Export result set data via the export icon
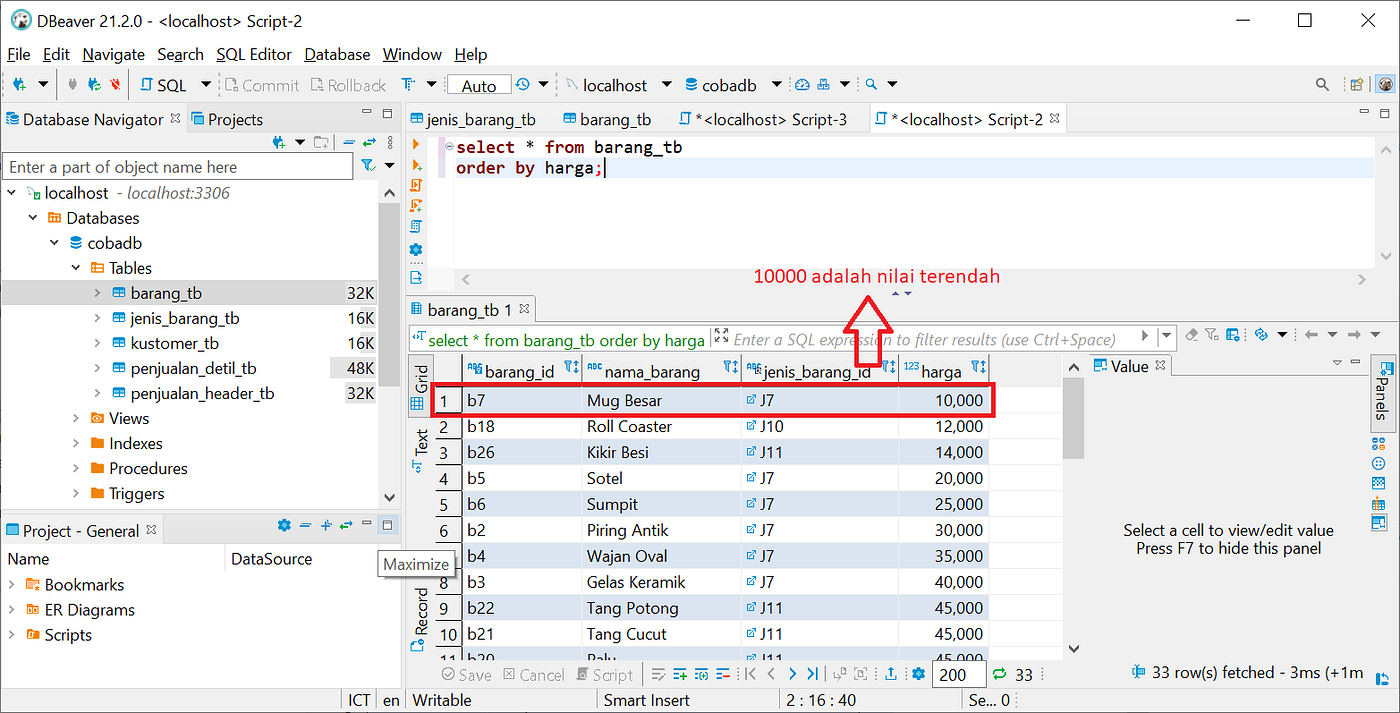The height and width of the screenshot is (713, 1400). click(893, 674)
